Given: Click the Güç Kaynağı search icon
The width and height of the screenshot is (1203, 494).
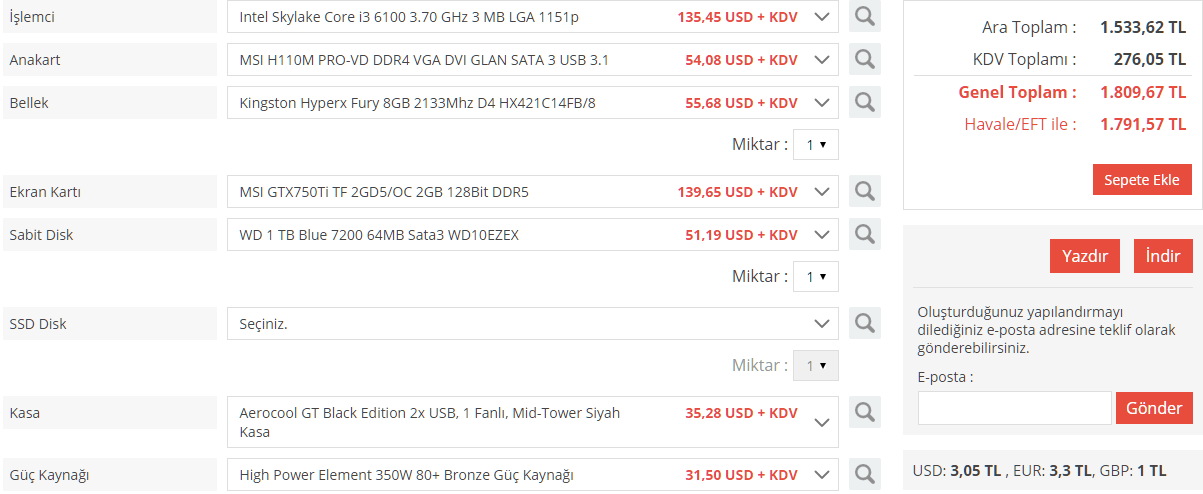Looking at the screenshot, I should [x=865, y=474].
